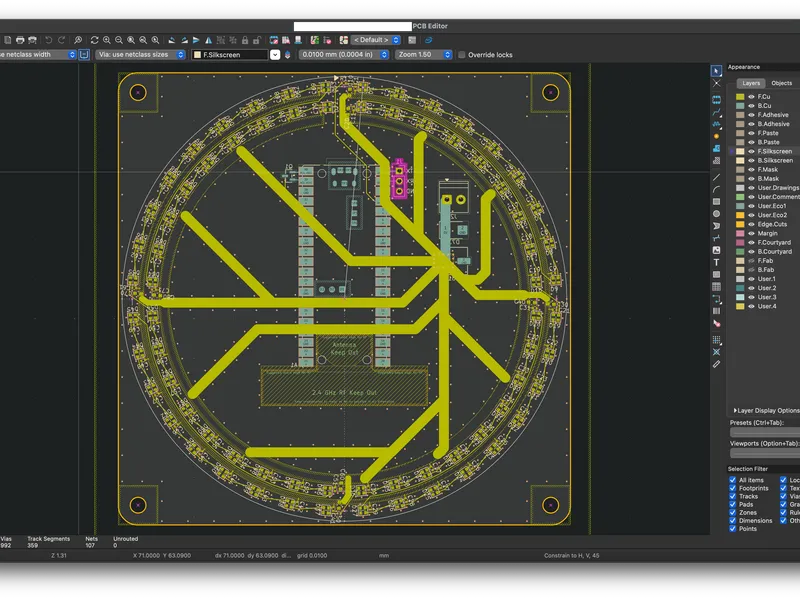
Task: Open the Via: use netclass sizes dropdown
Action: [140, 54]
